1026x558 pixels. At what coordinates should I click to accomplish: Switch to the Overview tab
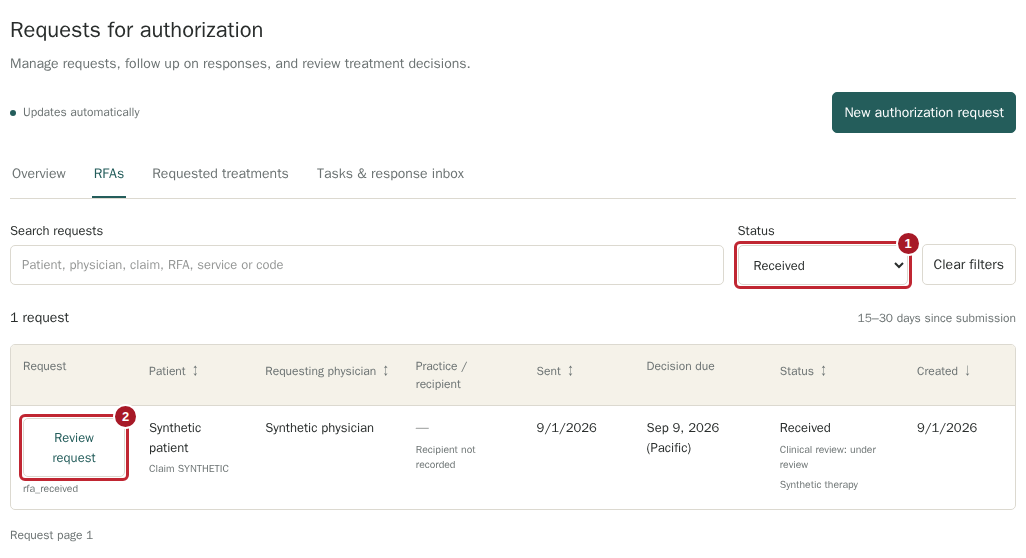(x=39, y=173)
